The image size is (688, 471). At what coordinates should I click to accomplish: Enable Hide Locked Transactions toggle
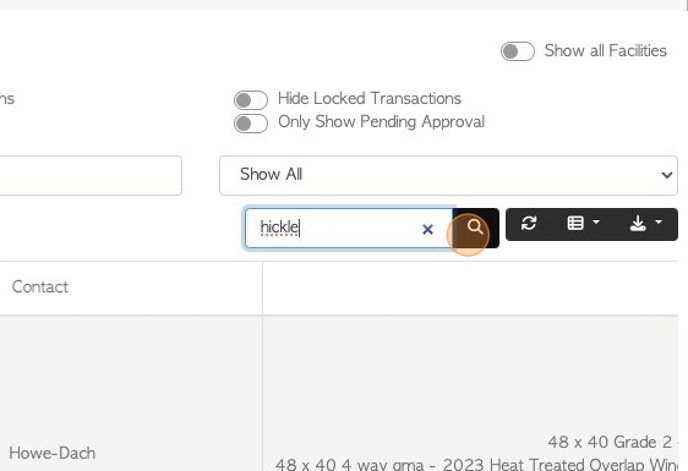tap(251, 100)
